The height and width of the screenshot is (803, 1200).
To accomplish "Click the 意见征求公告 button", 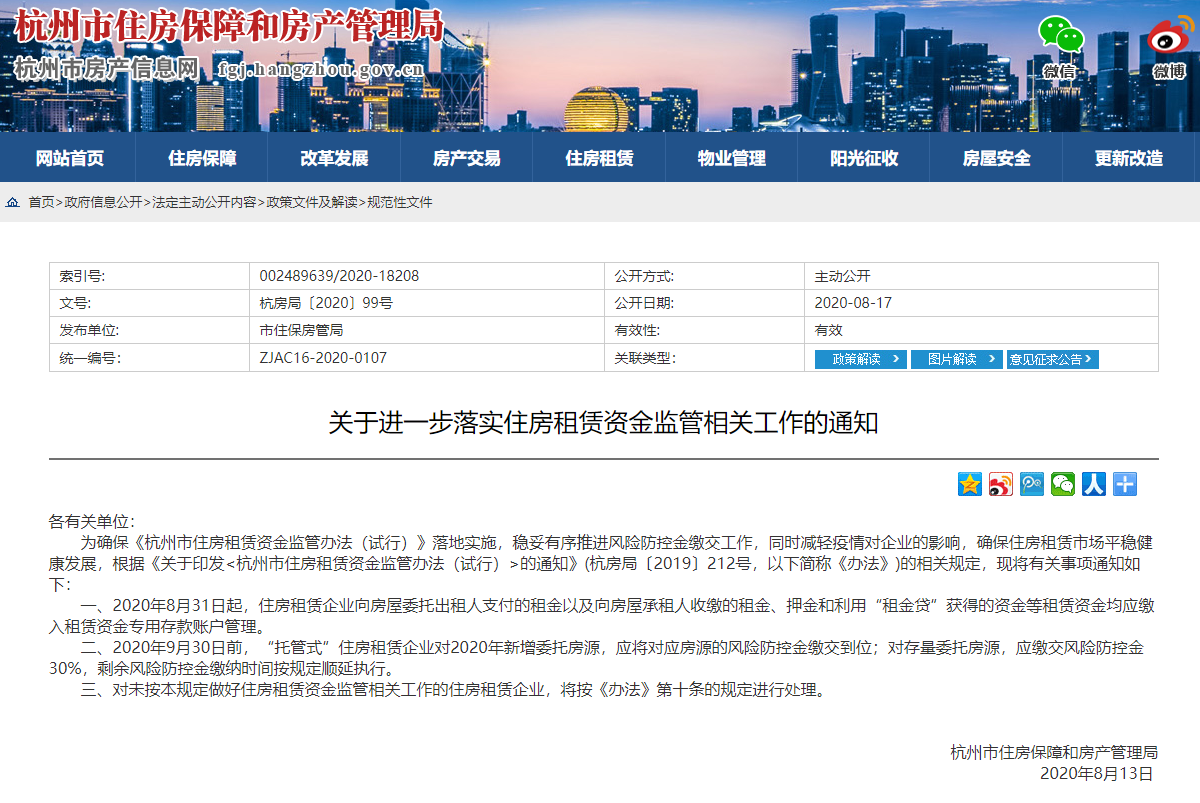I will tap(1053, 359).
